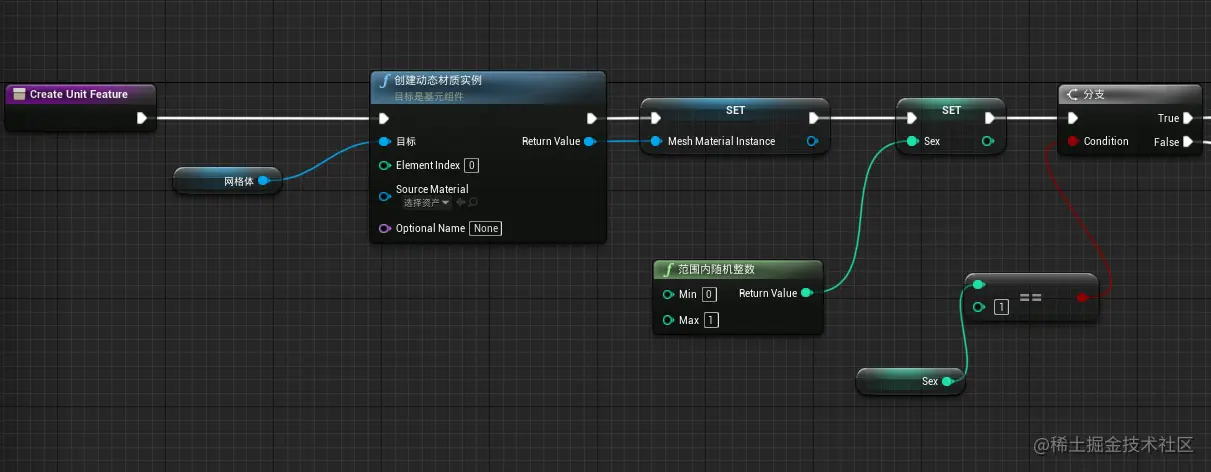Click Mesh Material Instance SET output pin
Screen dimensions: 1211x472
812,142
